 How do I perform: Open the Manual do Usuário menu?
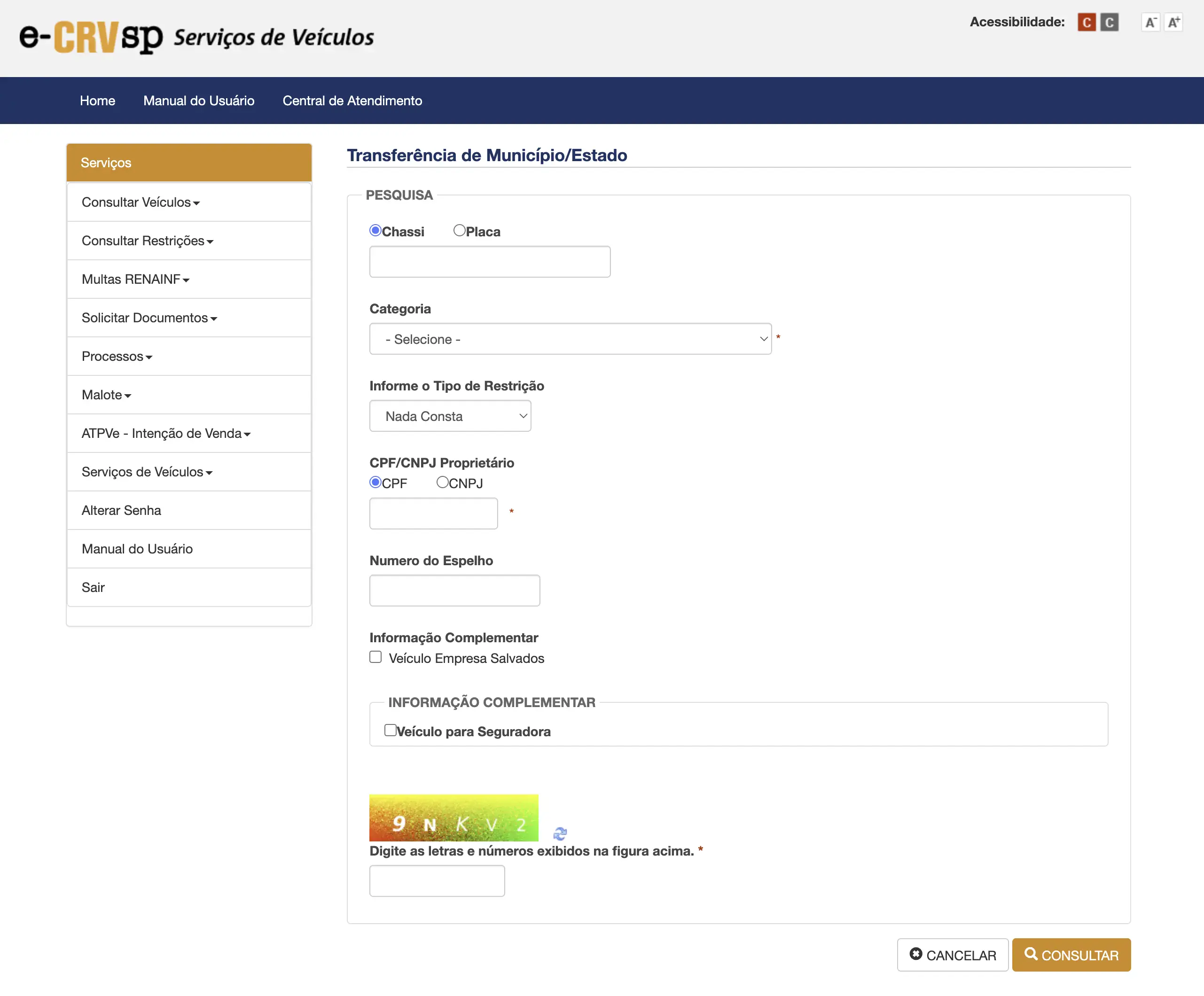click(199, 100)
